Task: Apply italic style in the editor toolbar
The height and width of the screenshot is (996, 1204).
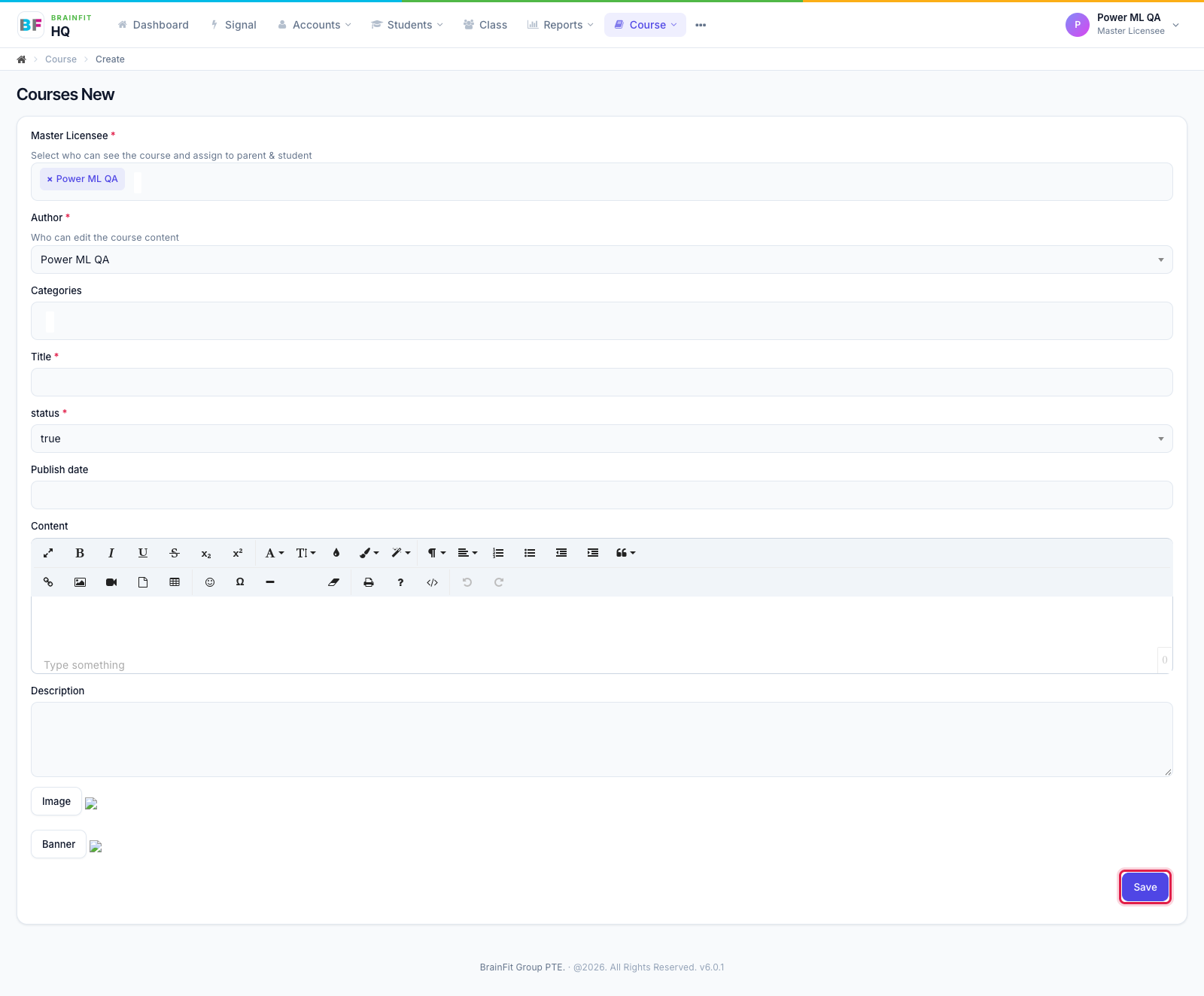Action: (x=111, y=553)
